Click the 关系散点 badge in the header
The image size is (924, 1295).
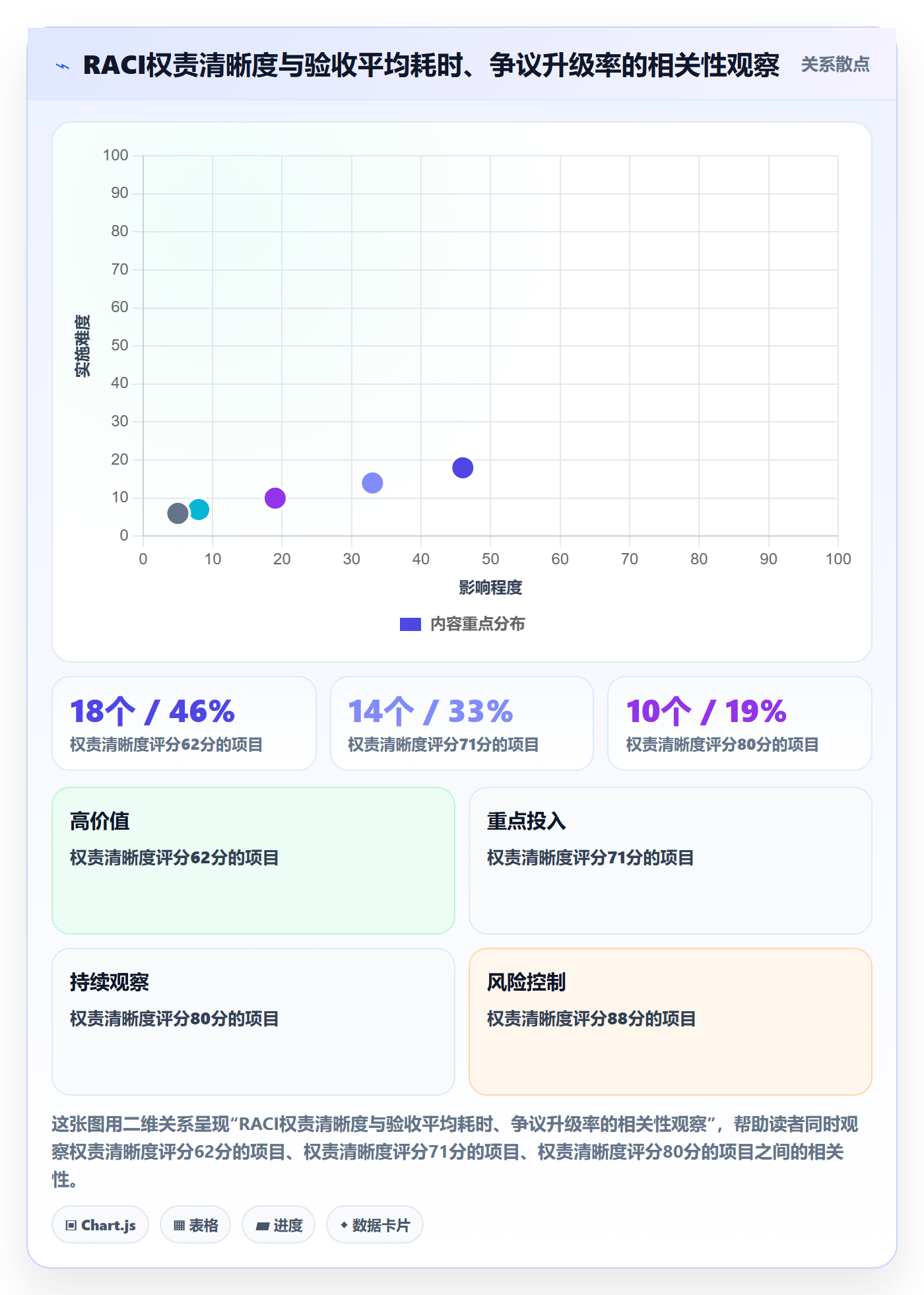coord(835,65)
